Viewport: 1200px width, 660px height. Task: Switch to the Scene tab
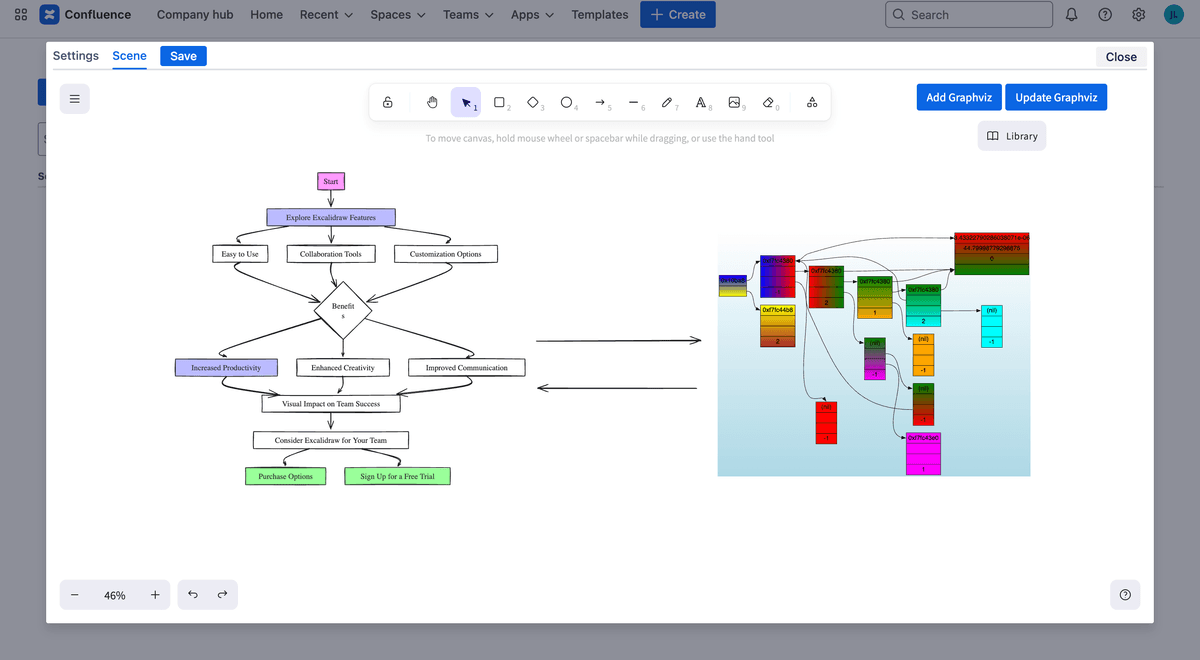130,56
